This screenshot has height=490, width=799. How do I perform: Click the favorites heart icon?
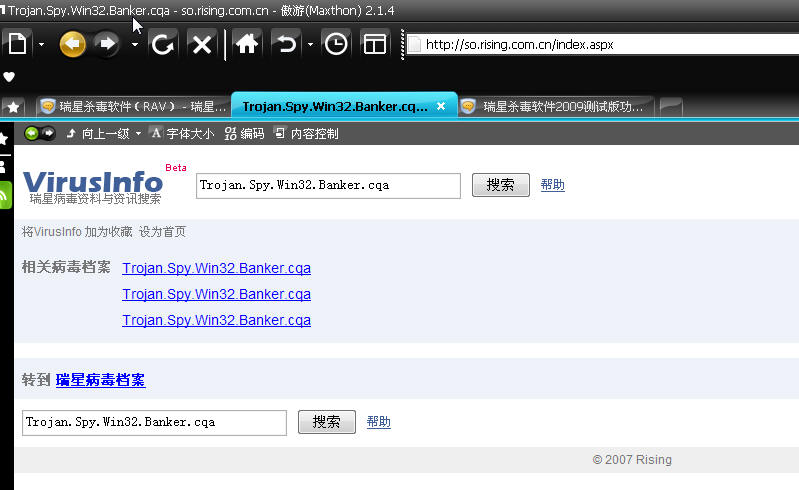9,77
